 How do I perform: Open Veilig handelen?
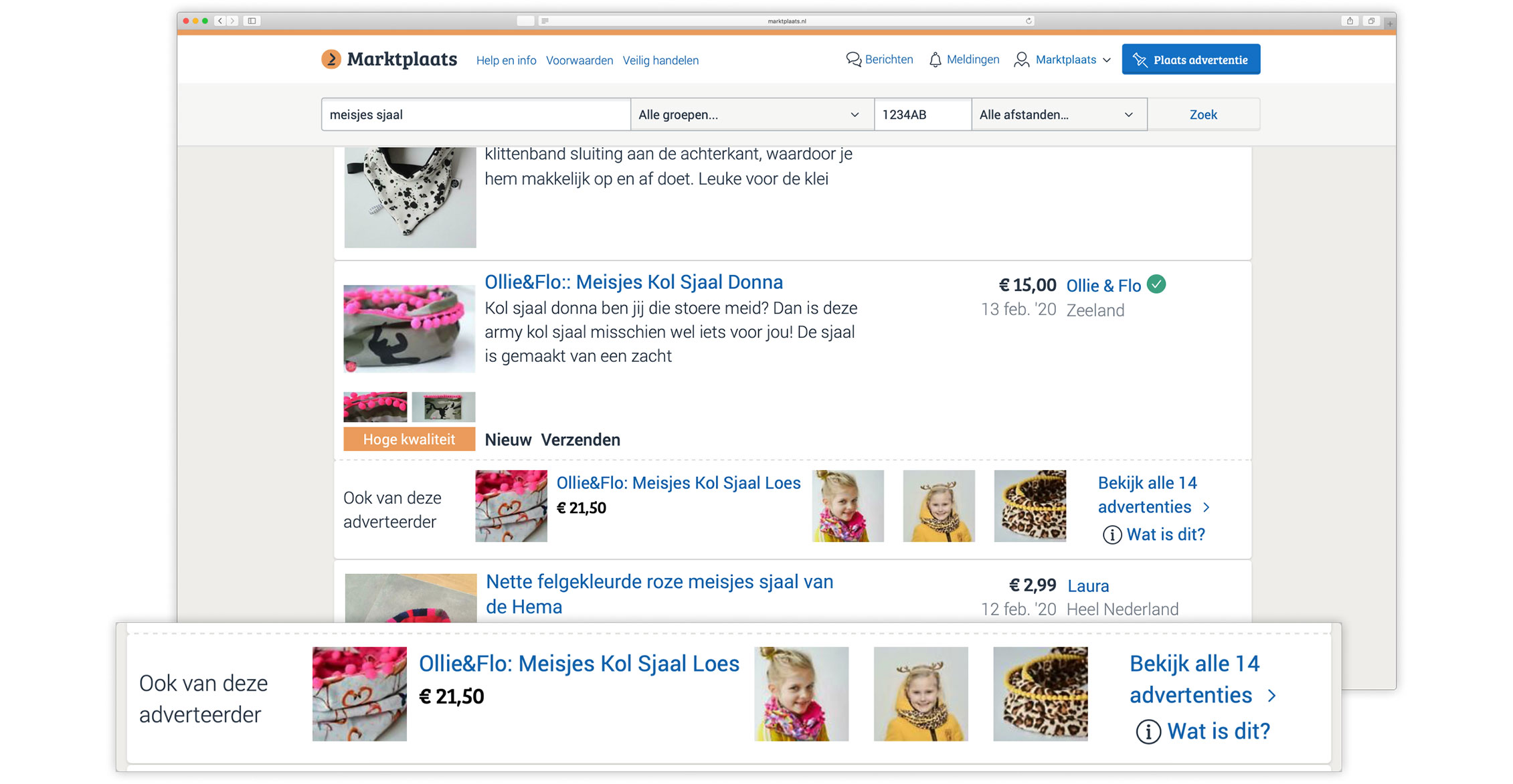pyautogui.click(x=660, y=60)
